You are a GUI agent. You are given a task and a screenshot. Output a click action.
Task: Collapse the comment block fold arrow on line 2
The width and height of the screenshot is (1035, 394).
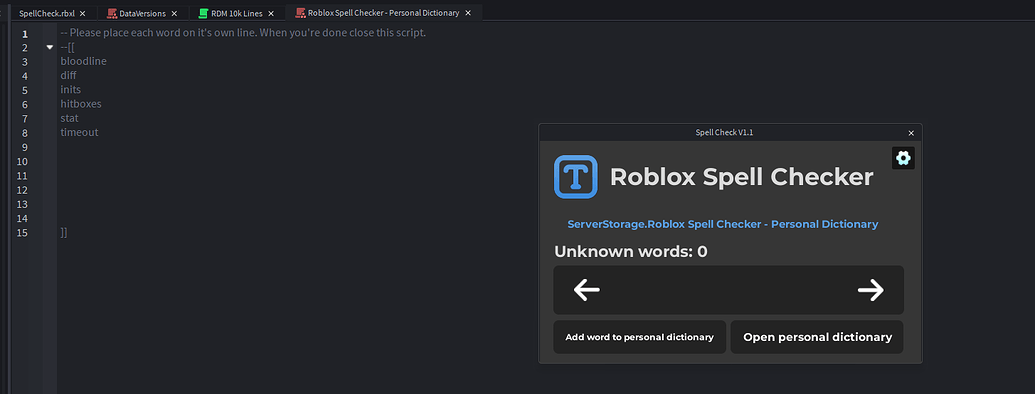click(x=50, y=48)
